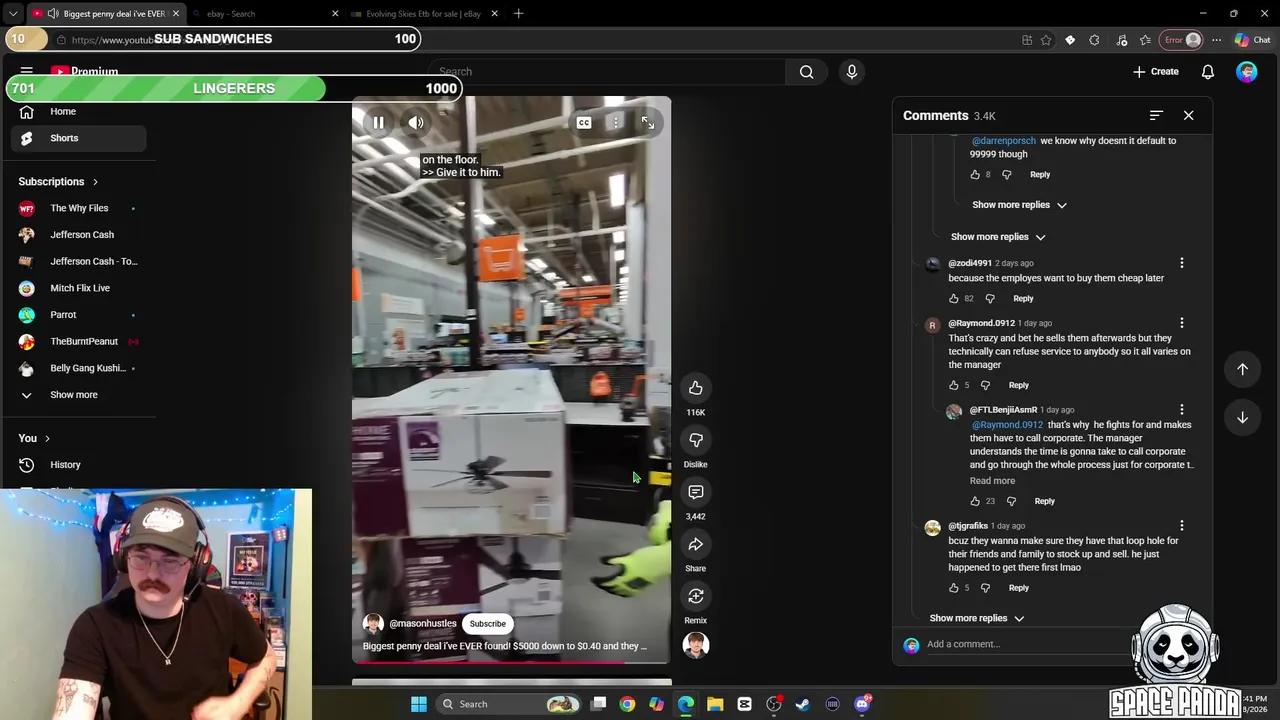Open options menu for @Raymond.0912 comment
Image resolution: width=1280 pixels, height=720 pixels.
pyautogui.click(x=1182, y=323)
